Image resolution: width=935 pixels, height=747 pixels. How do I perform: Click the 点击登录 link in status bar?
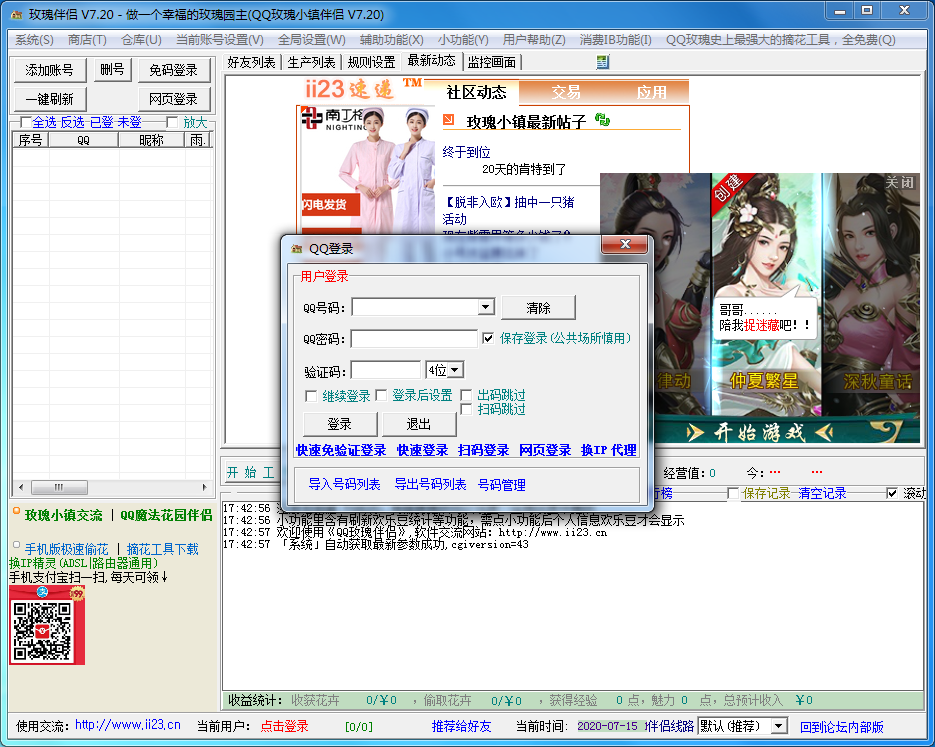tap(284, 726)
